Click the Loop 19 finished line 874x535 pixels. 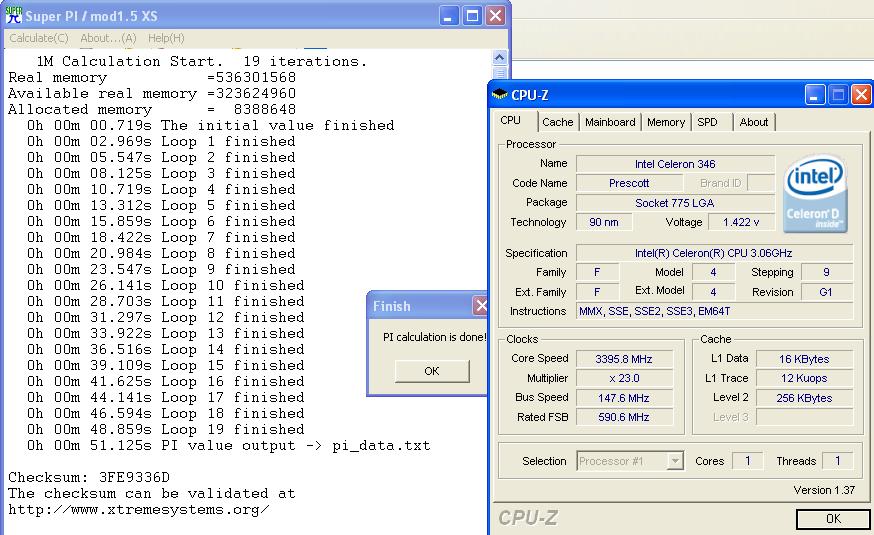(166, 430)
